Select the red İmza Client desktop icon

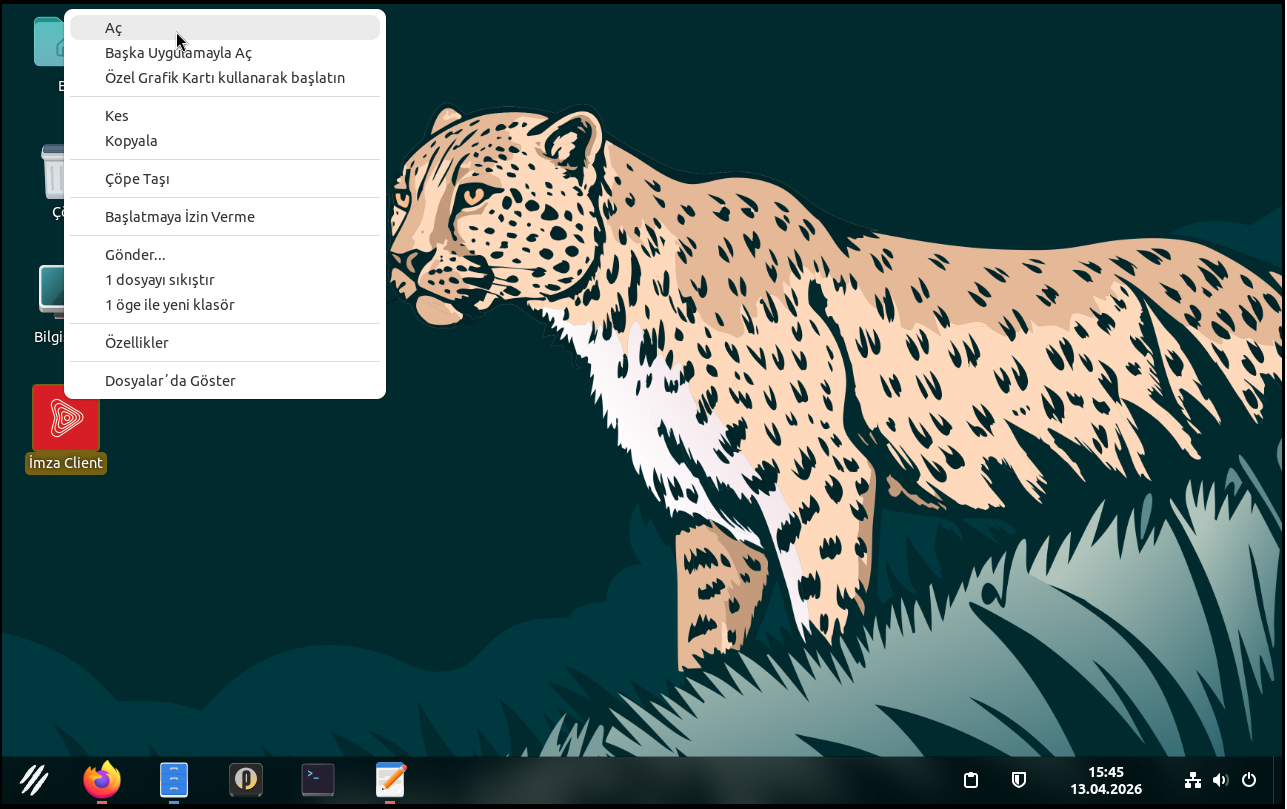[66, 418]
